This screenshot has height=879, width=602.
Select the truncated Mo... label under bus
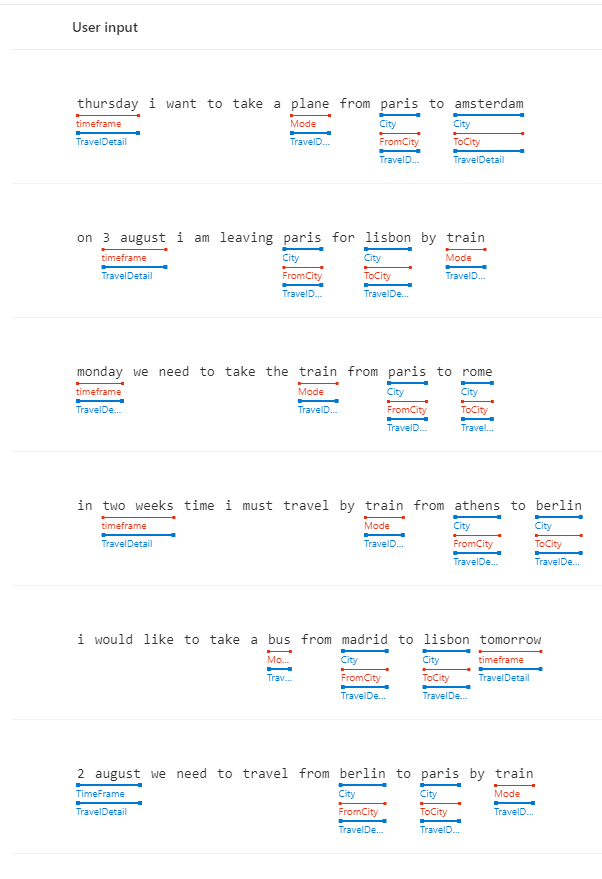278,660
